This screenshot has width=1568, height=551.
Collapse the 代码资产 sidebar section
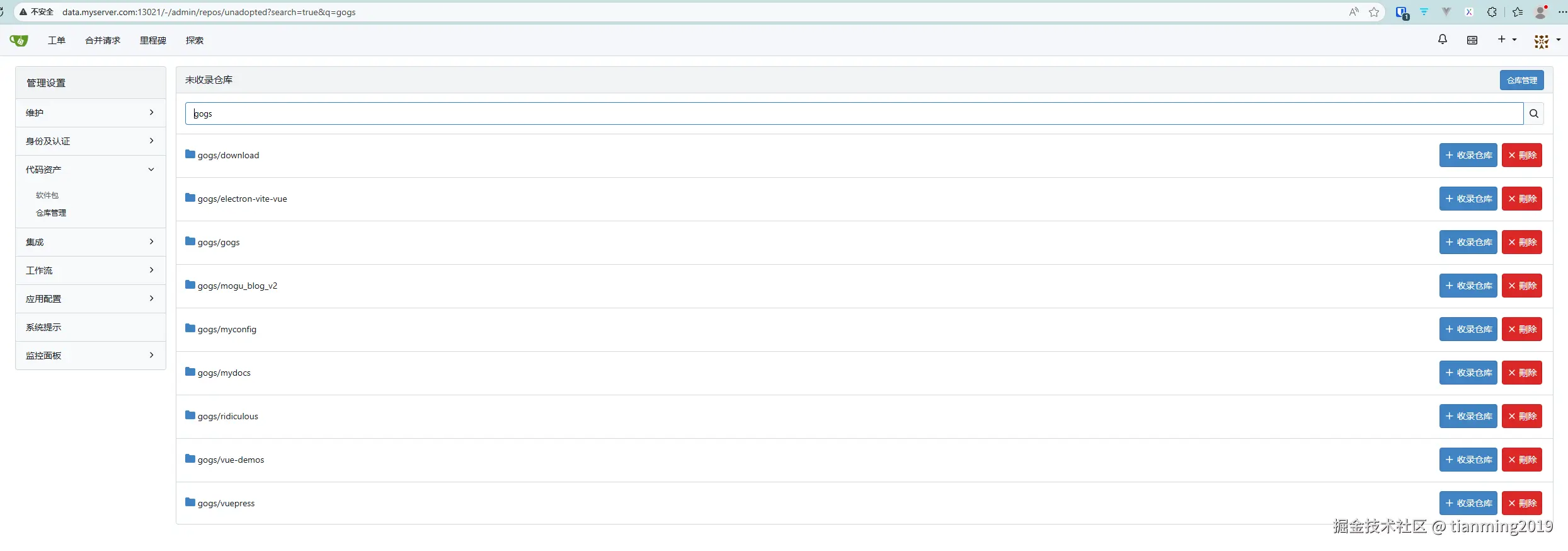90,170
